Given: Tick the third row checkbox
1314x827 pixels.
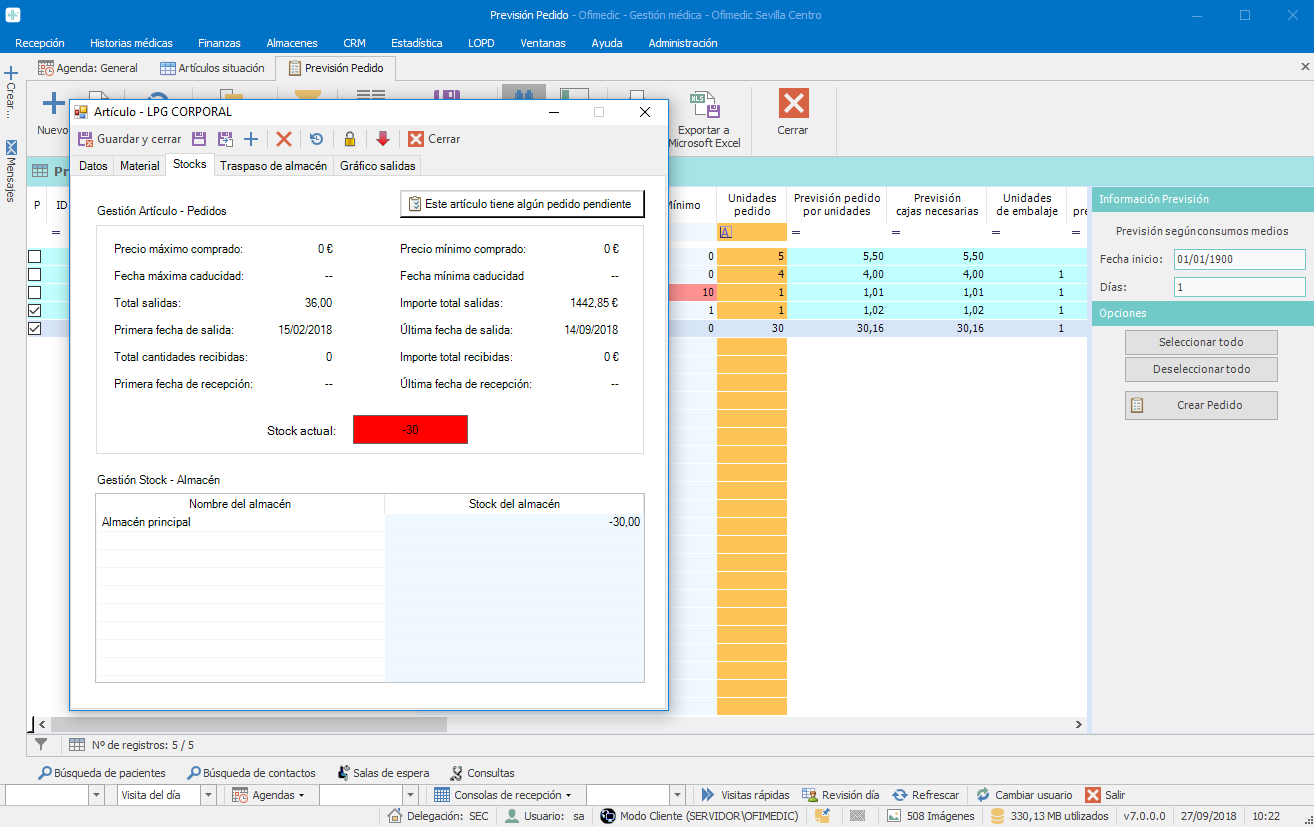Looking at the screenshot, I should coord(35,292).
